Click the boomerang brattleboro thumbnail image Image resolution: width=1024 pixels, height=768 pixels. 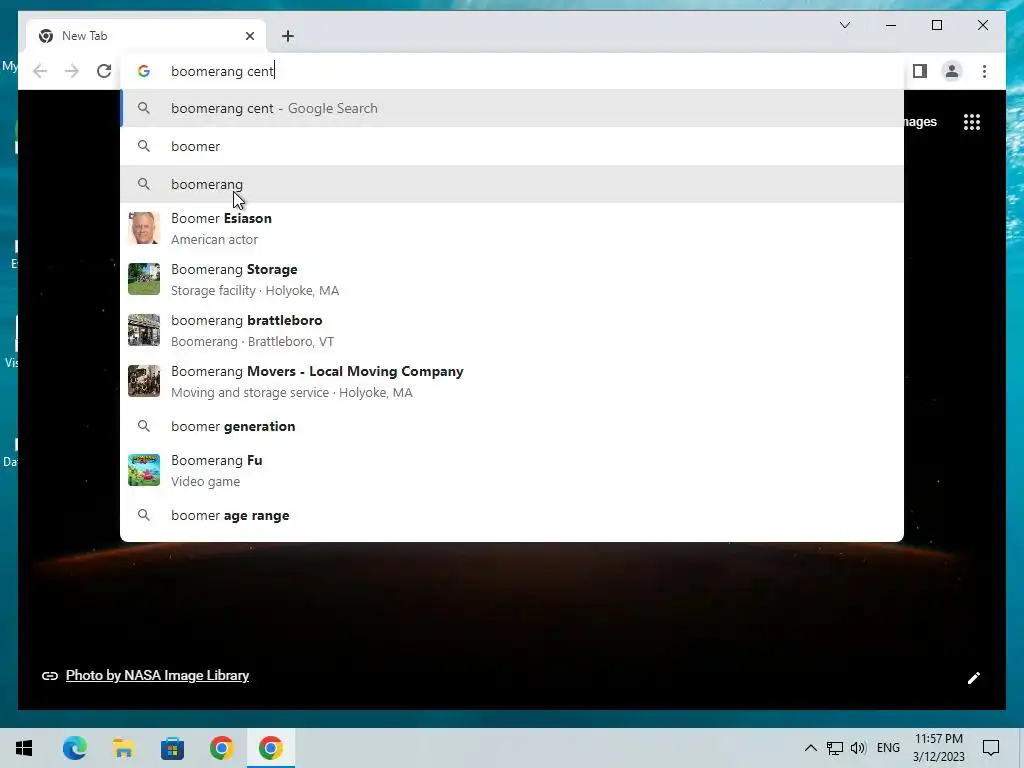pyautogui.click(x=144, y=330)
